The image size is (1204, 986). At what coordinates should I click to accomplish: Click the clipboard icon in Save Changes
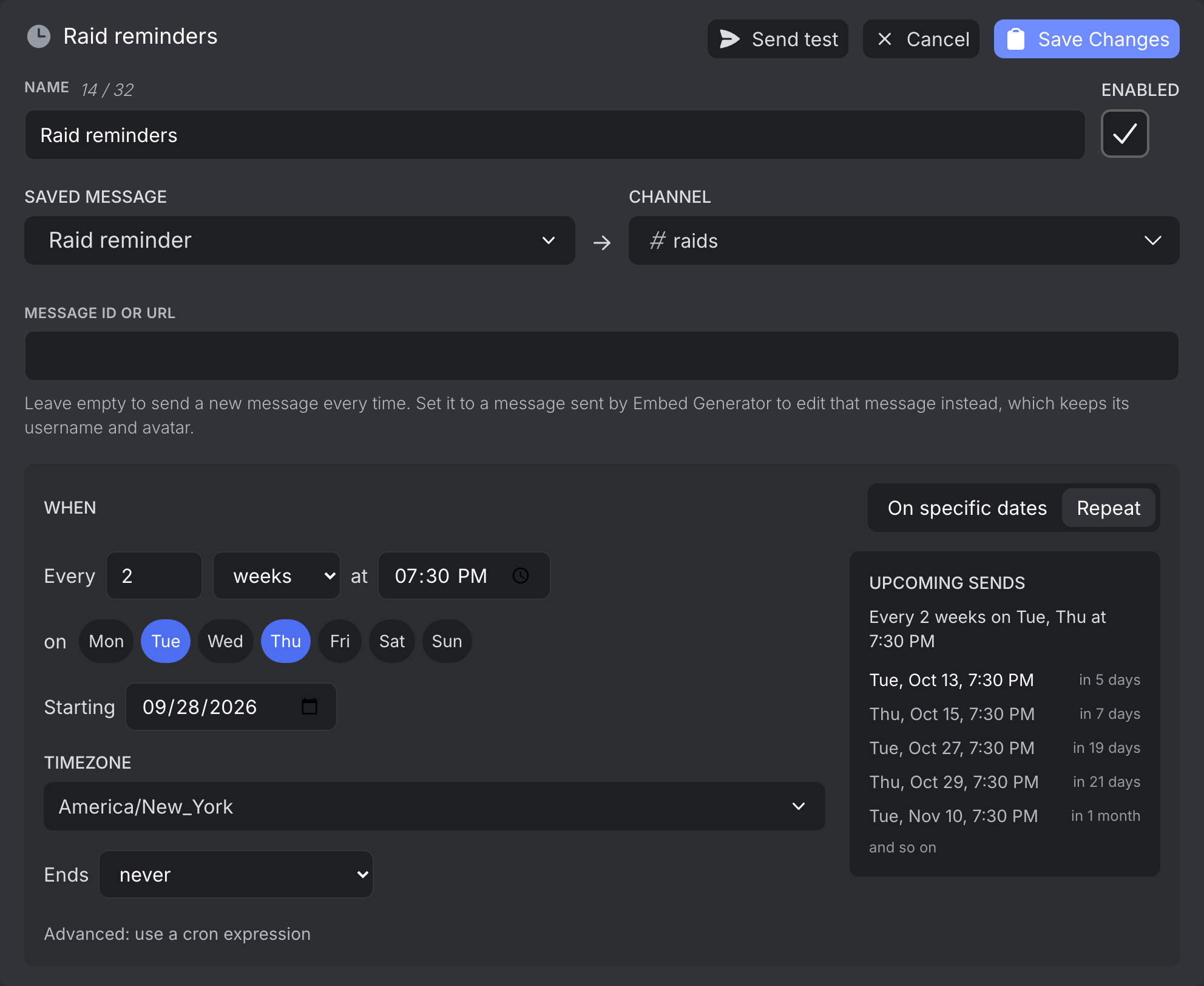coord(1016,39)
